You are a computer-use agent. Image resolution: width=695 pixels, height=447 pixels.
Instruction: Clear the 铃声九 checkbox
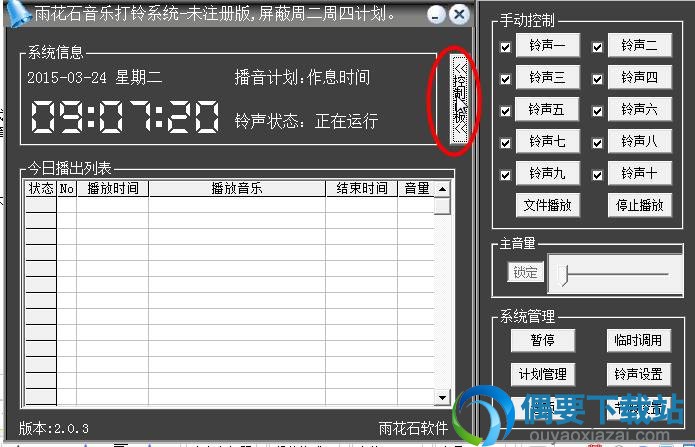click(505, 175)
